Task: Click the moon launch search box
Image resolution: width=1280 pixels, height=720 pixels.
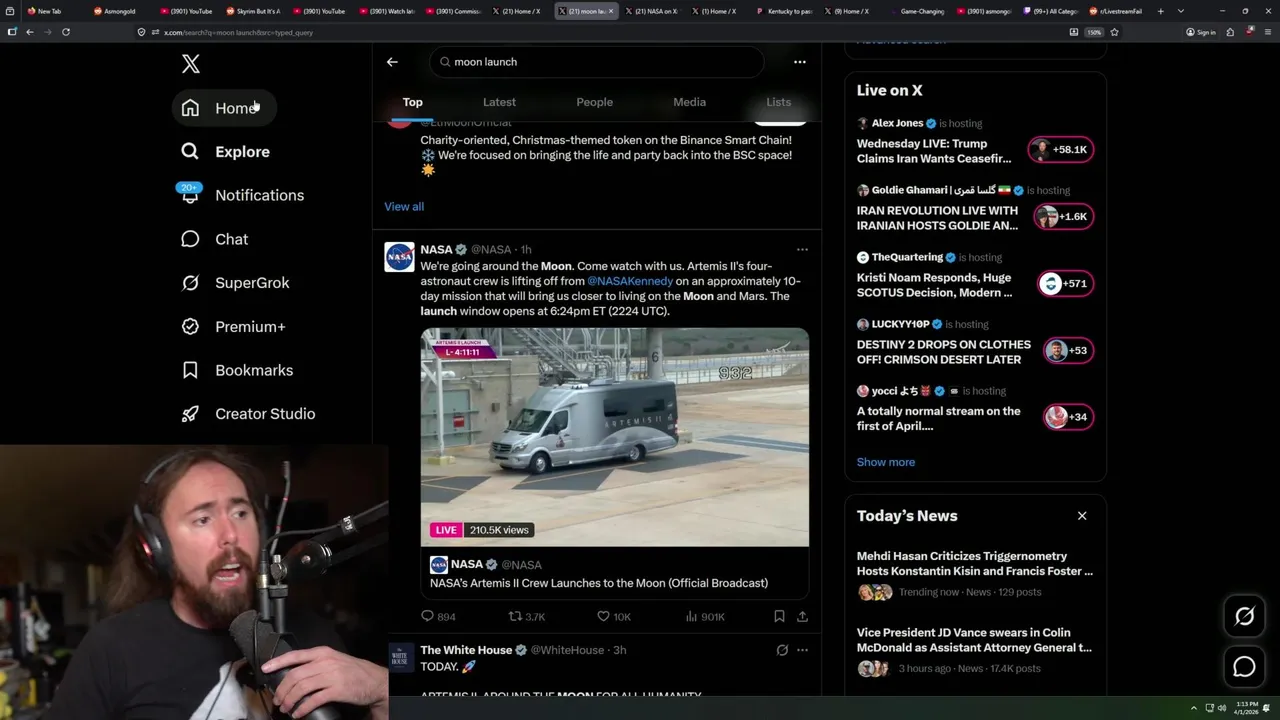Action: pos(597,62)
